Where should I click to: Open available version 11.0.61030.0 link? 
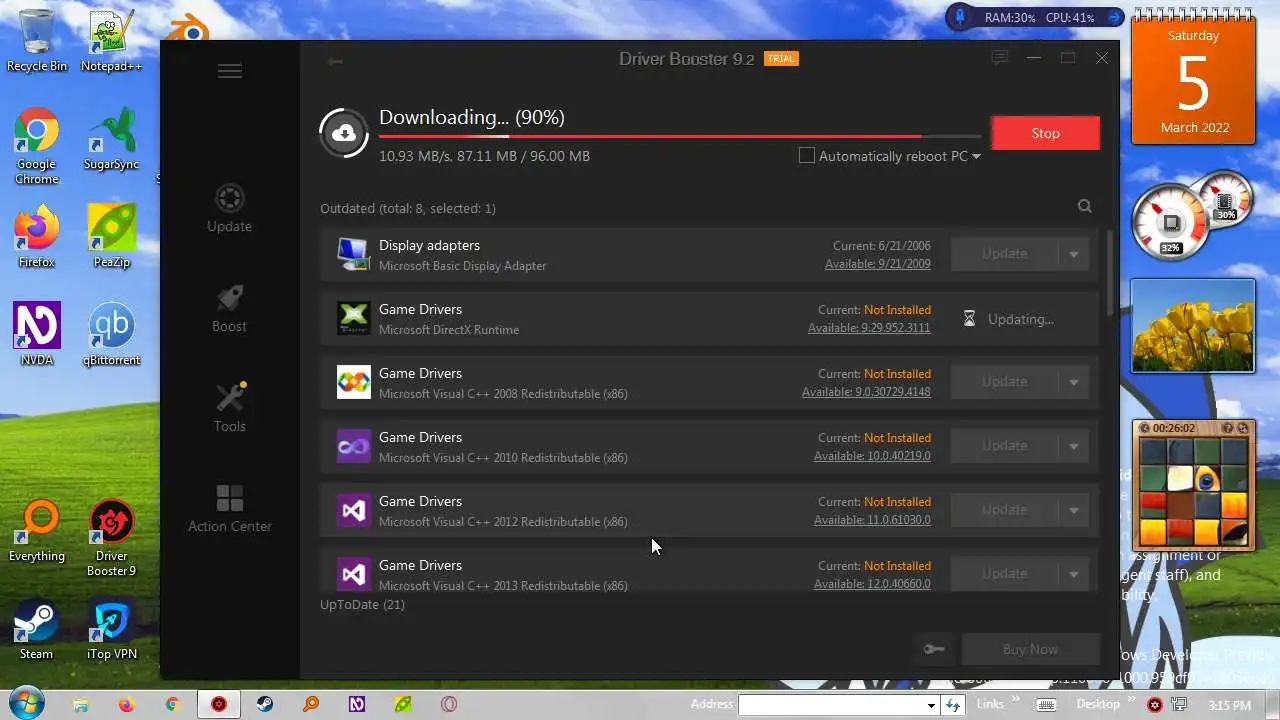pos(872,521)
